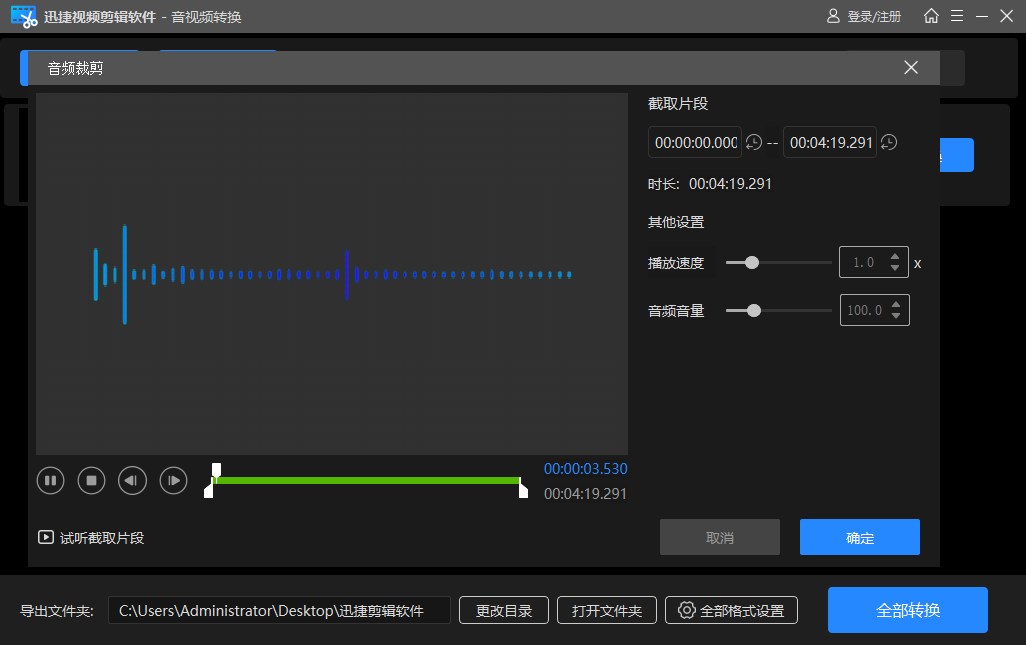Select the fast-forward playback icon
Image resolution: width=1026 pixels, height=645 pixels.
click(173, 480)
